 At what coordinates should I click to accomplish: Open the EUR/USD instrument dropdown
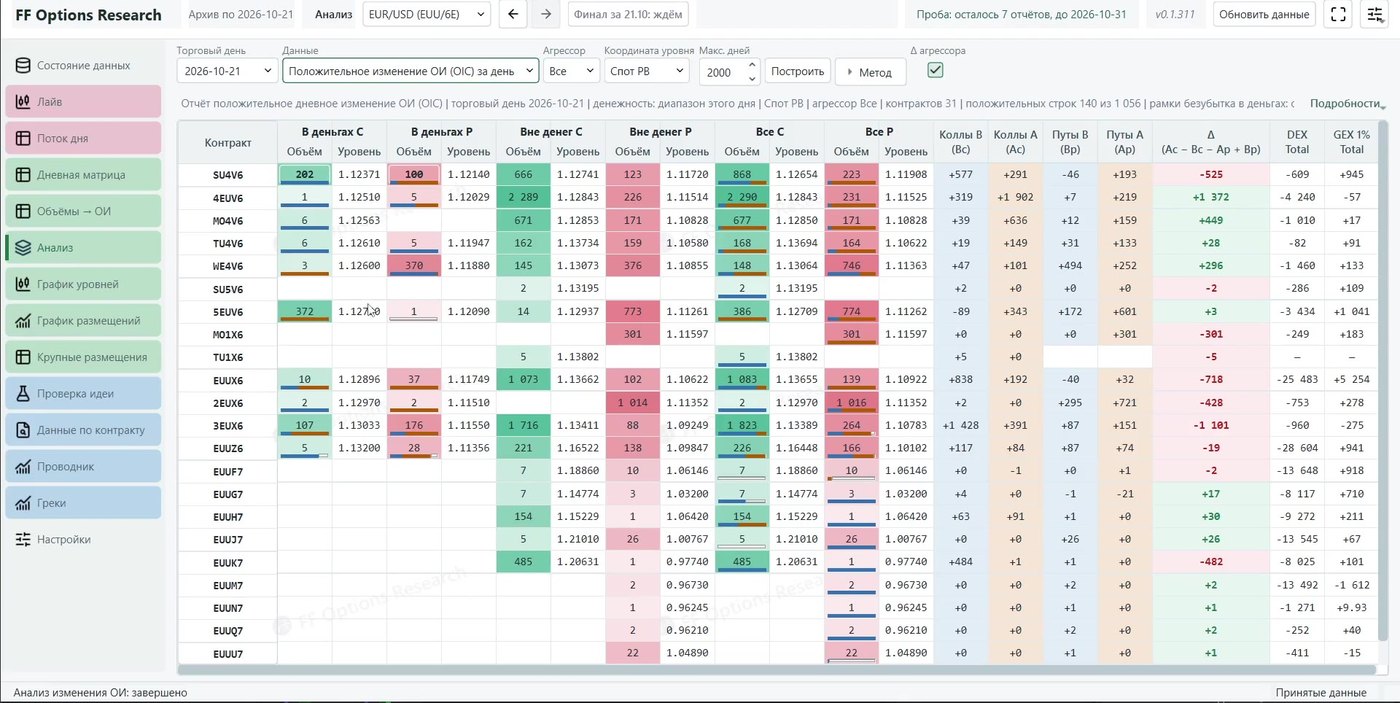[x=426, y=14]
